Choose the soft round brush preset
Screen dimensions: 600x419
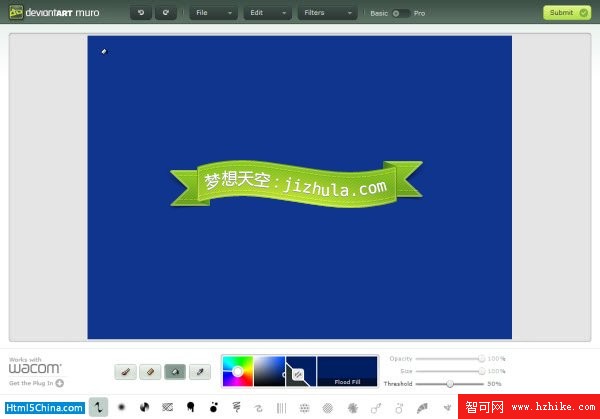coord(122,407)
